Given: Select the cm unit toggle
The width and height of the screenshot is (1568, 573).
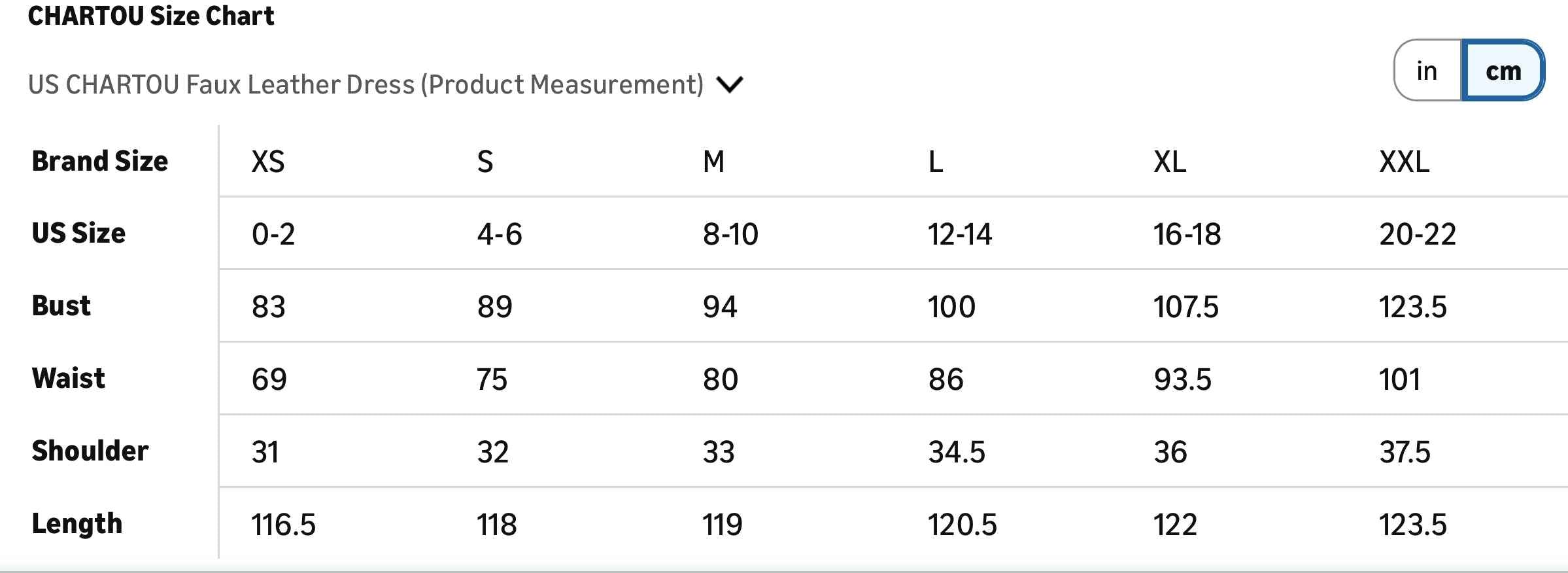Looking at the screenshot, I should pos(1503,71).
